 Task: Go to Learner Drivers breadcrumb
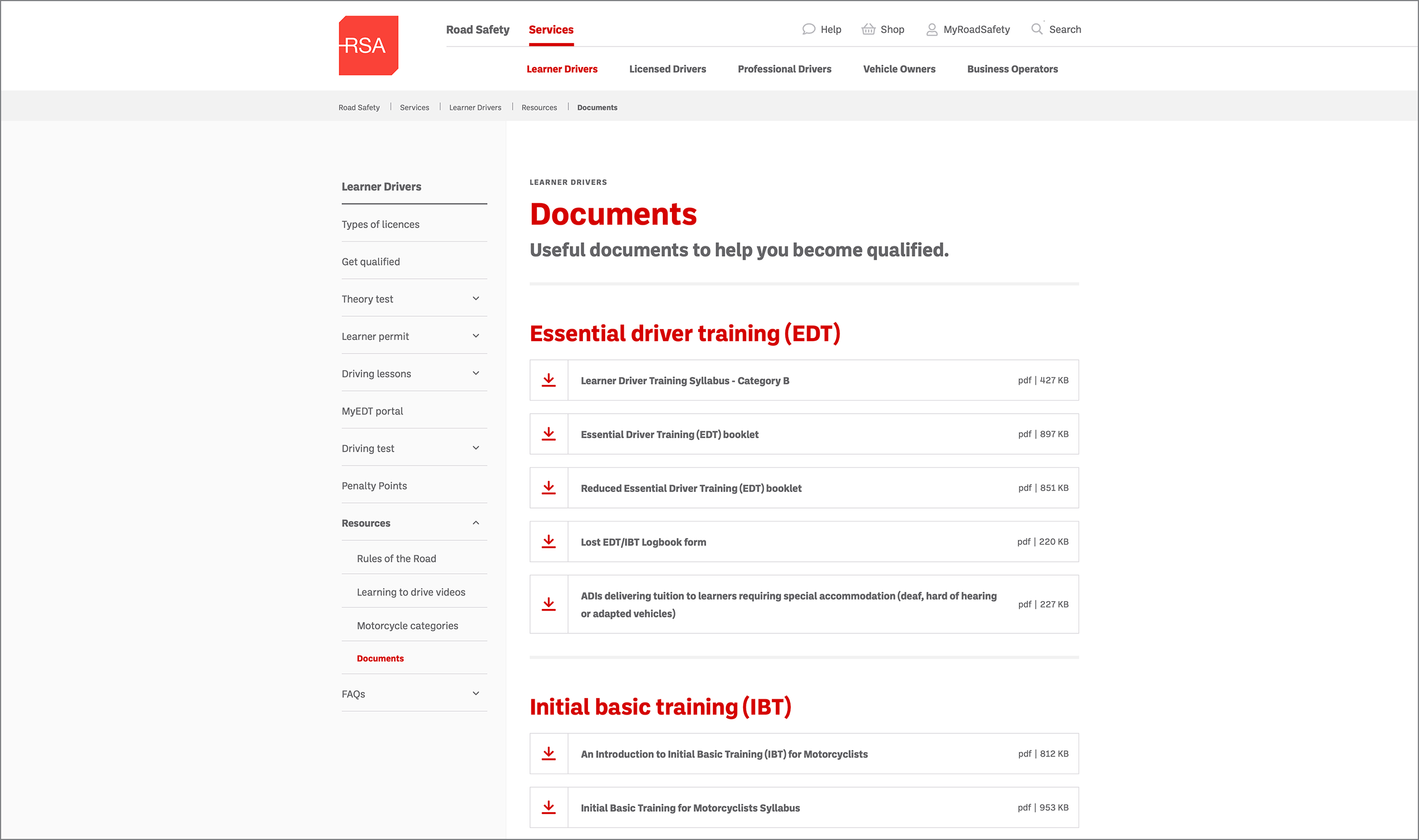tap(475, 107)
